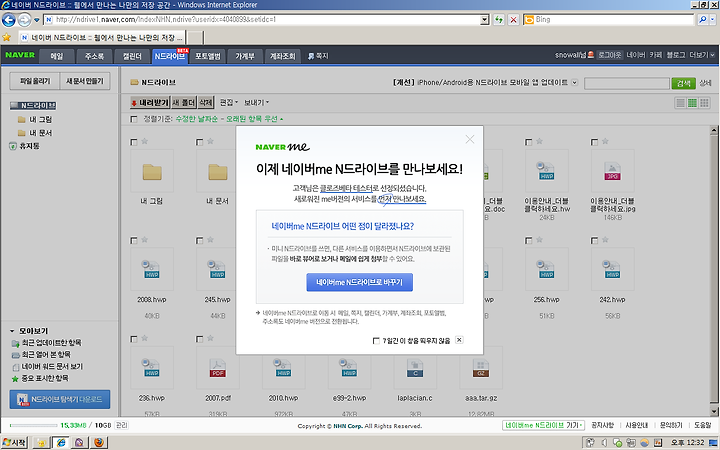720x450 pixels.
Task: Open the 편집 dropdown menu
Action: click(229, 102)
